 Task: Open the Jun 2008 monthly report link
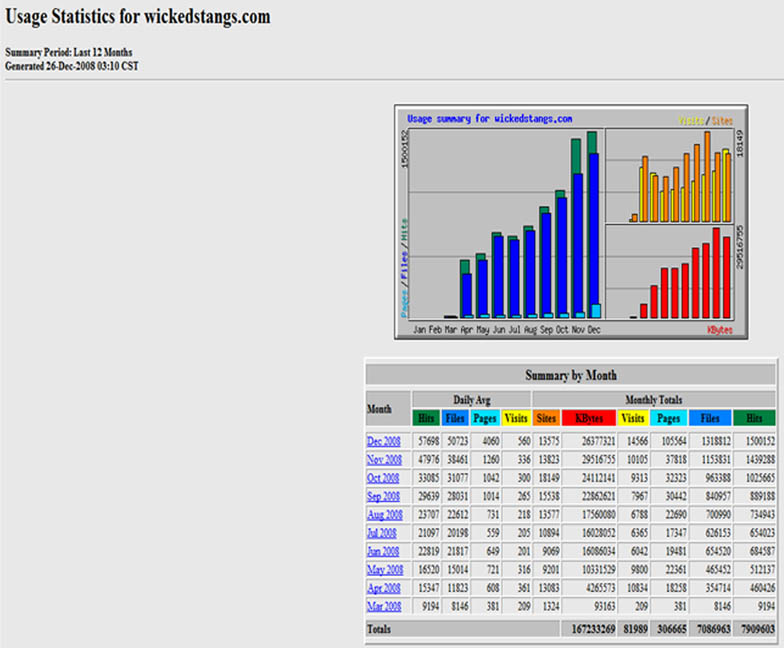tap(383, 552)
